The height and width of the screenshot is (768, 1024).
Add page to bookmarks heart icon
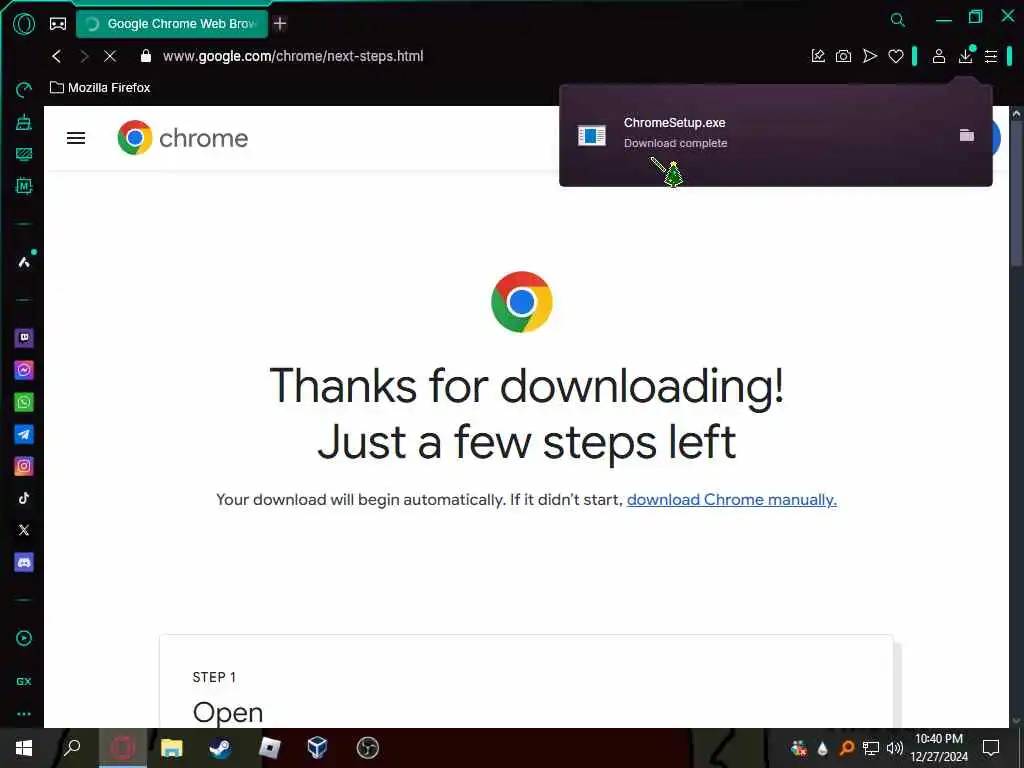(x=896, y=57)
